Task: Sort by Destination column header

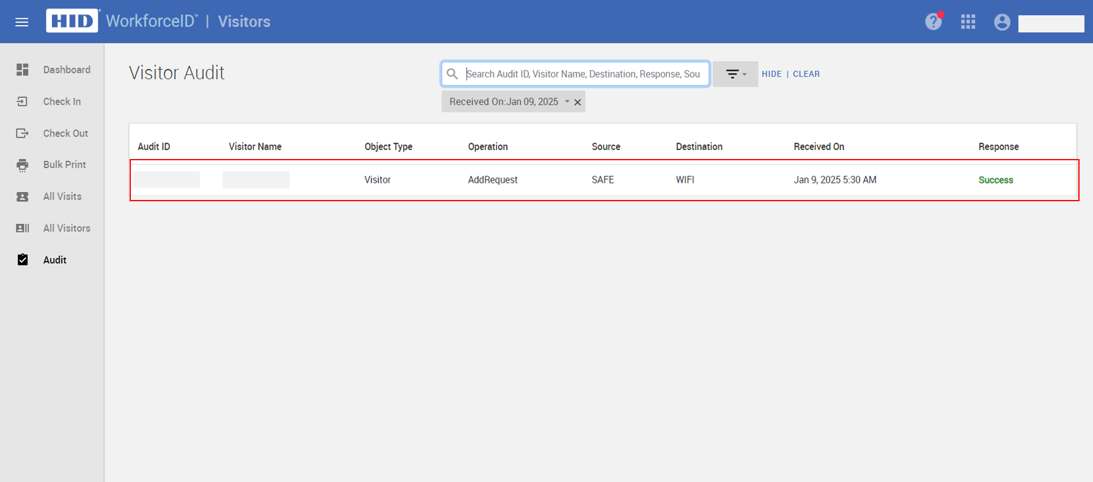Action: pos(699,146)
